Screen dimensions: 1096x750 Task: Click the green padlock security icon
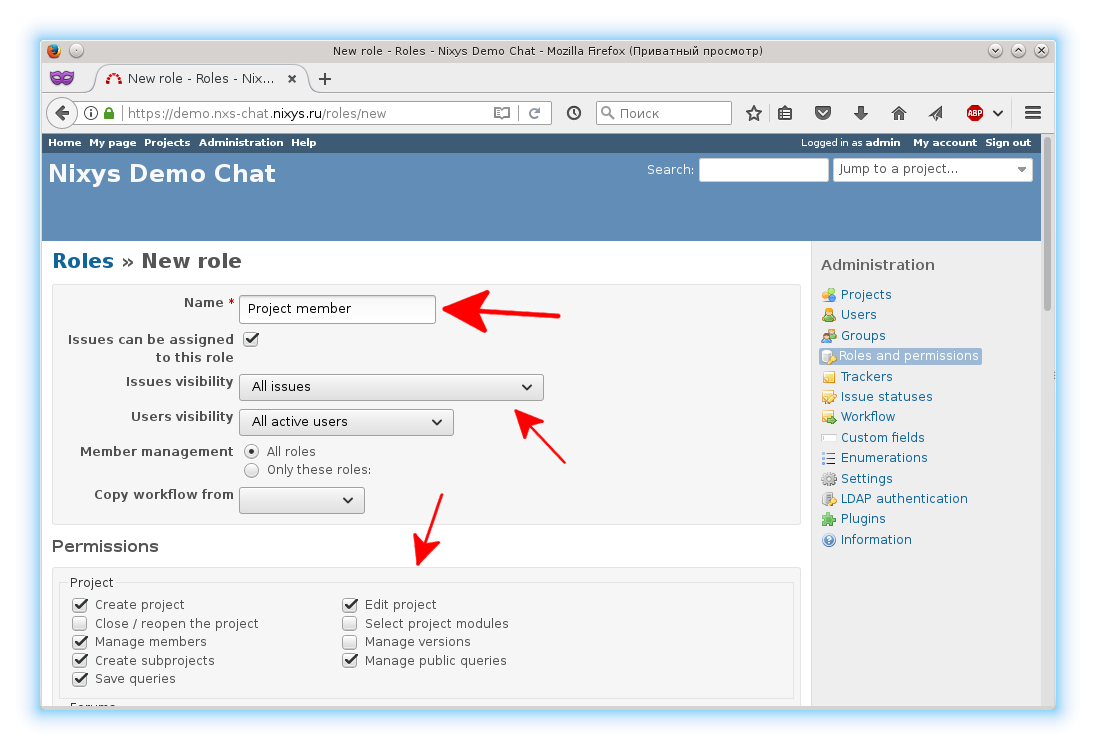coord(109,113)
